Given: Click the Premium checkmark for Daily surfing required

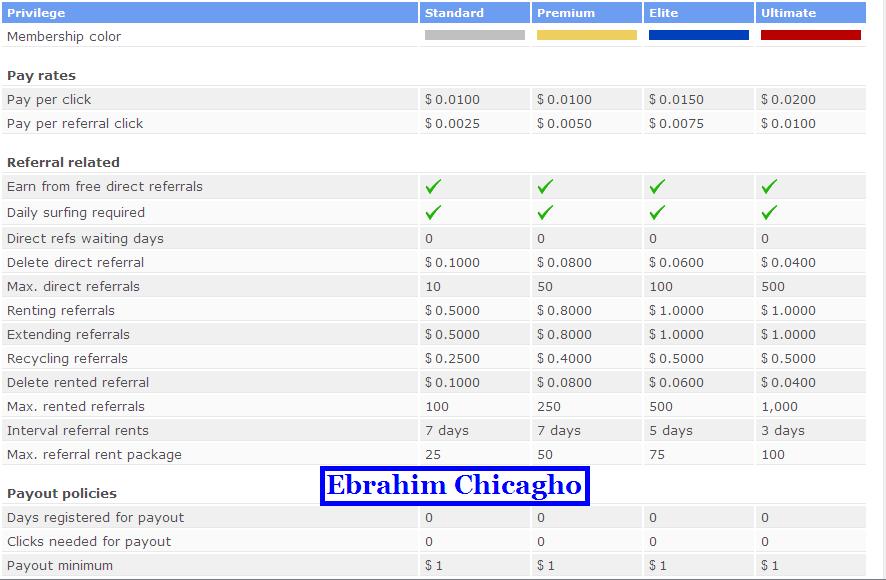Looking at the screenshot, I should click(x=545, y=213).
